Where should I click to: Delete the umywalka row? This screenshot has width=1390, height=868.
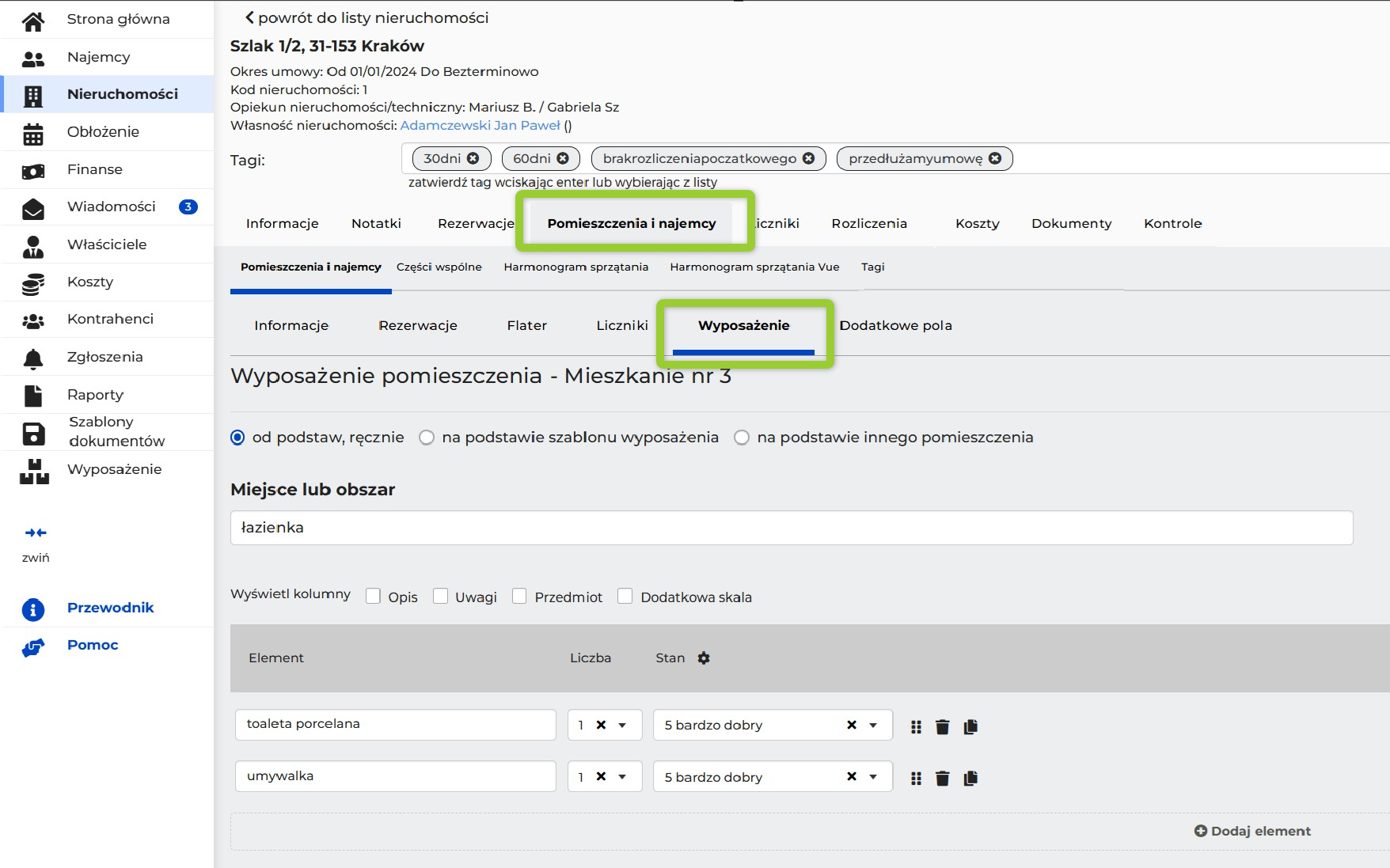942,779
